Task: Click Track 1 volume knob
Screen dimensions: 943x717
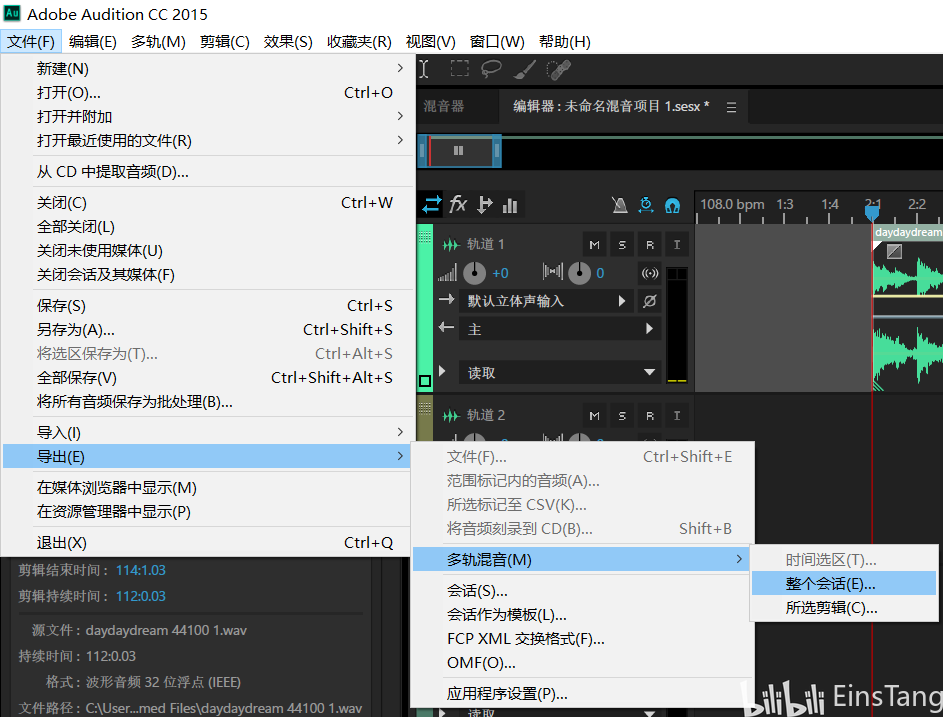Action: 475,273
